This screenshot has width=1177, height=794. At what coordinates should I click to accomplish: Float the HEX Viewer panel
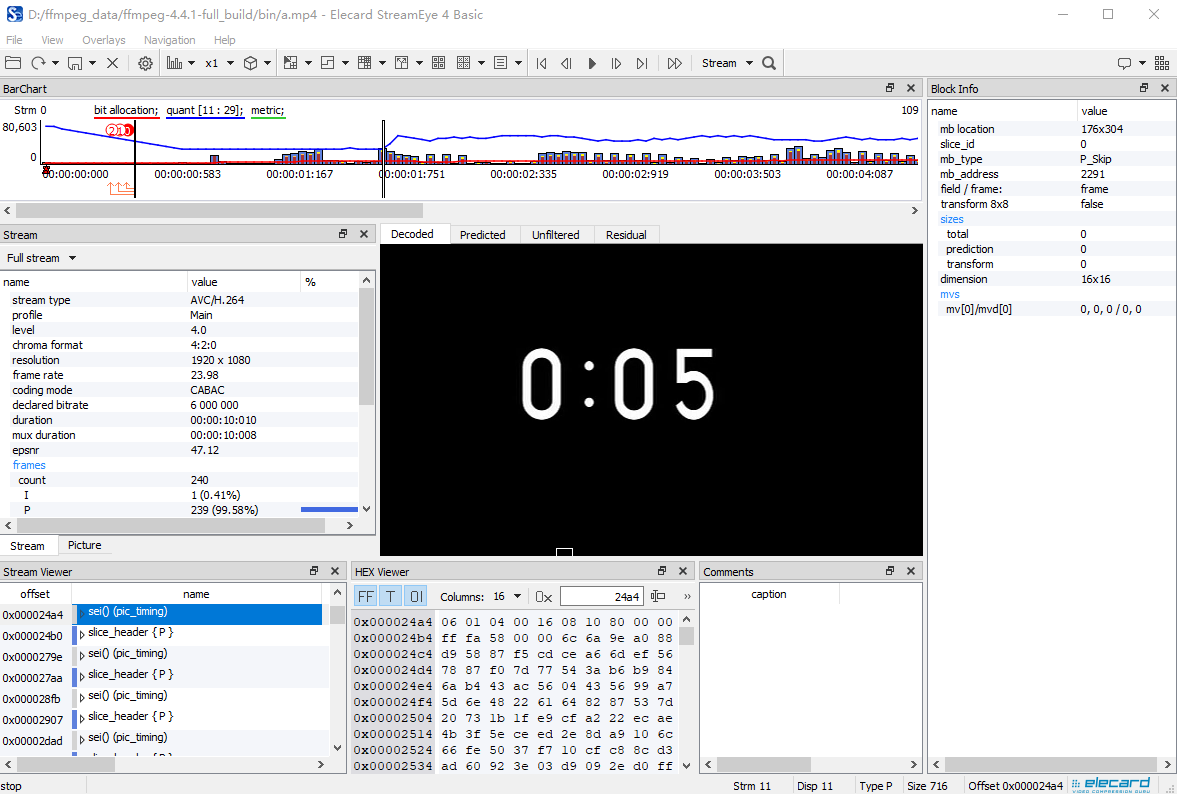click(662, 571)
